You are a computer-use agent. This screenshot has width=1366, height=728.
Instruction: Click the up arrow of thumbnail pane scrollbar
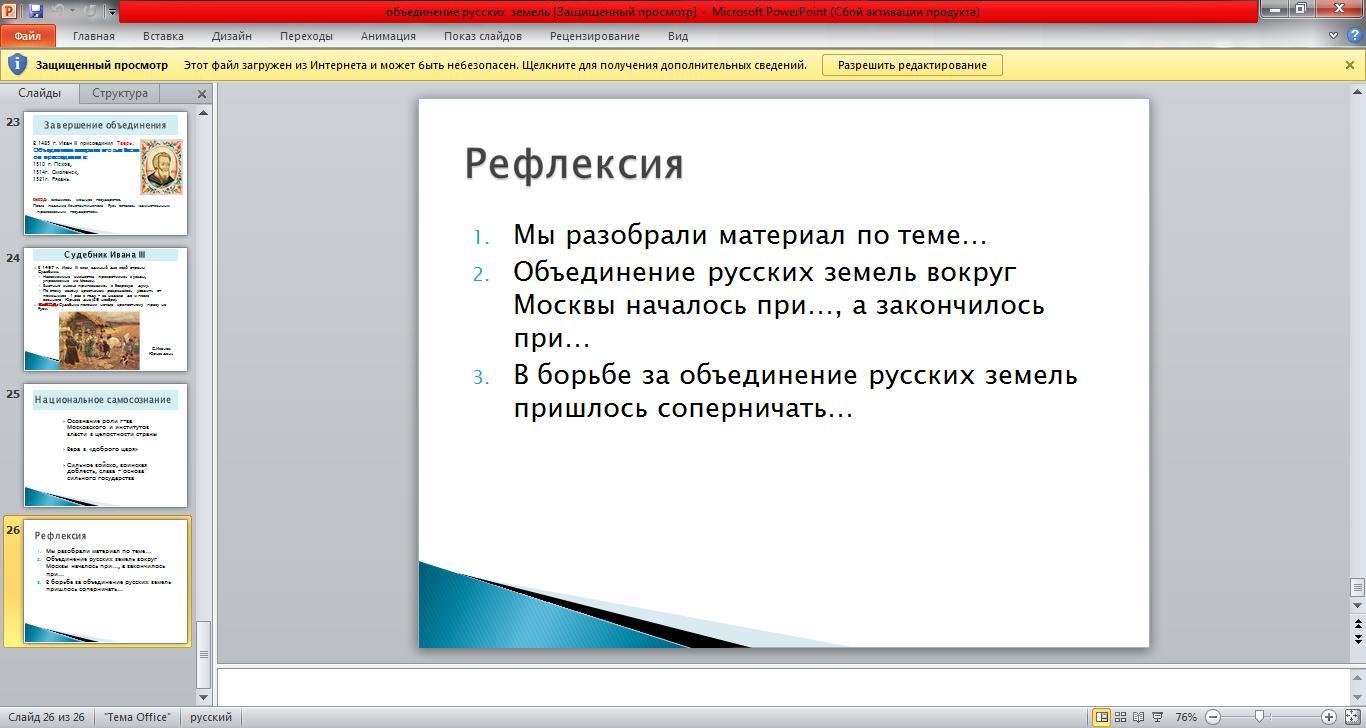(204, 113)
